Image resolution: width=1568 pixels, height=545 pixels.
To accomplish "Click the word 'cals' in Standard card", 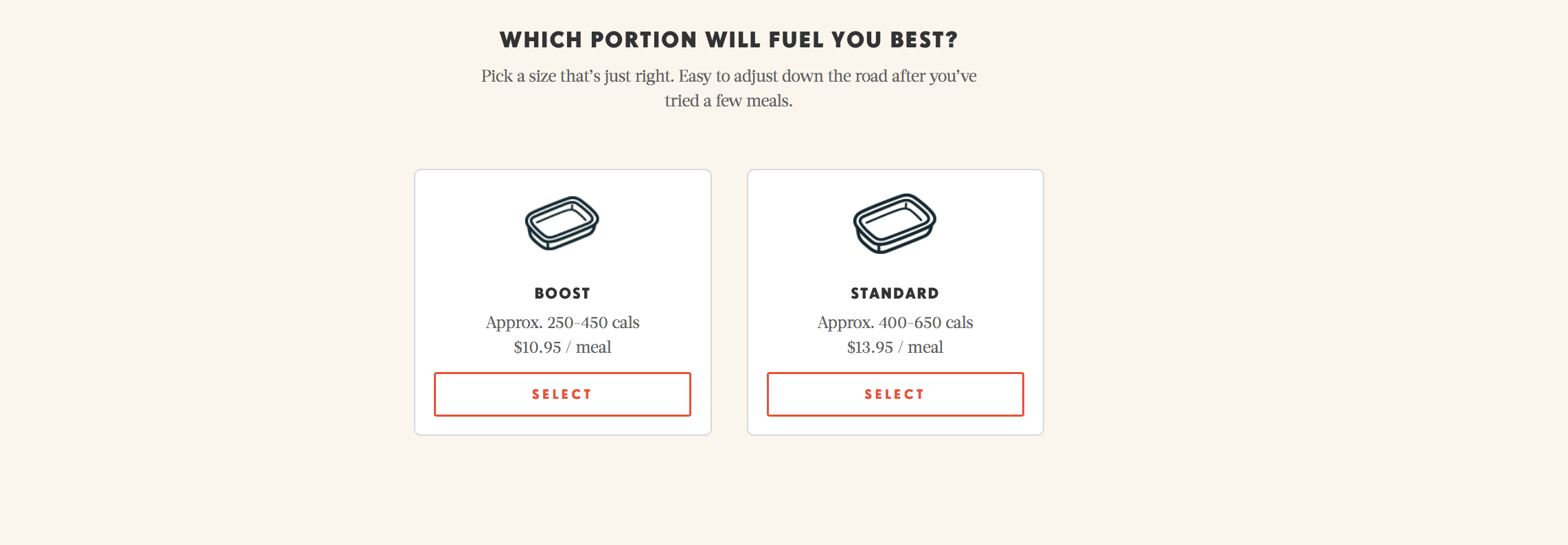I will (x=959, y=323).
